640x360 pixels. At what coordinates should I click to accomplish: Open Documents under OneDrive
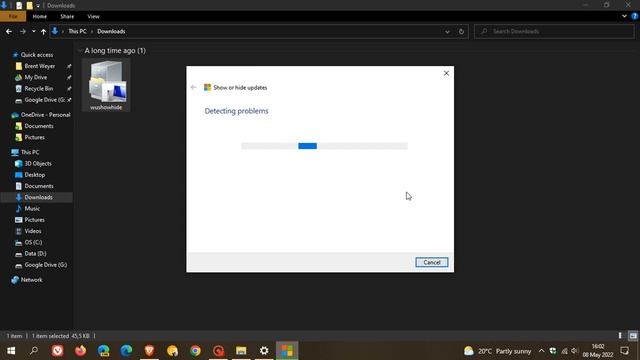point(39,126)
